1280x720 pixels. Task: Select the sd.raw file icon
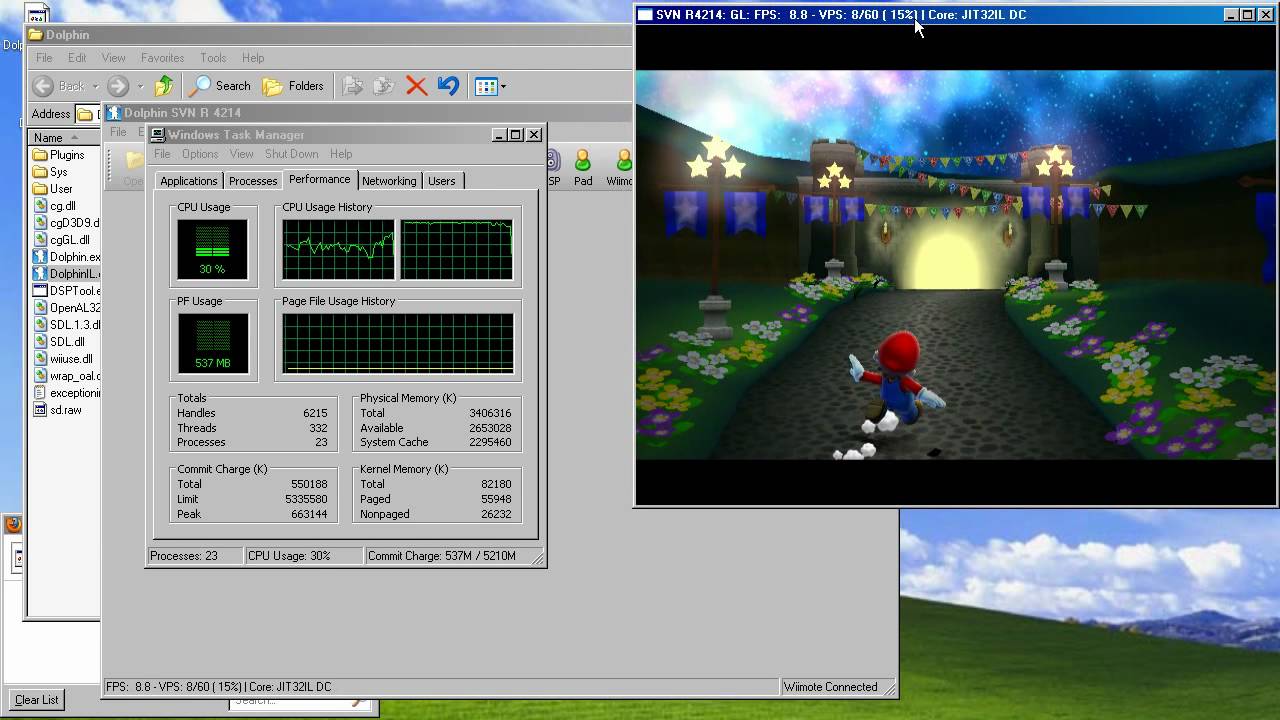[x=40, y=410]
